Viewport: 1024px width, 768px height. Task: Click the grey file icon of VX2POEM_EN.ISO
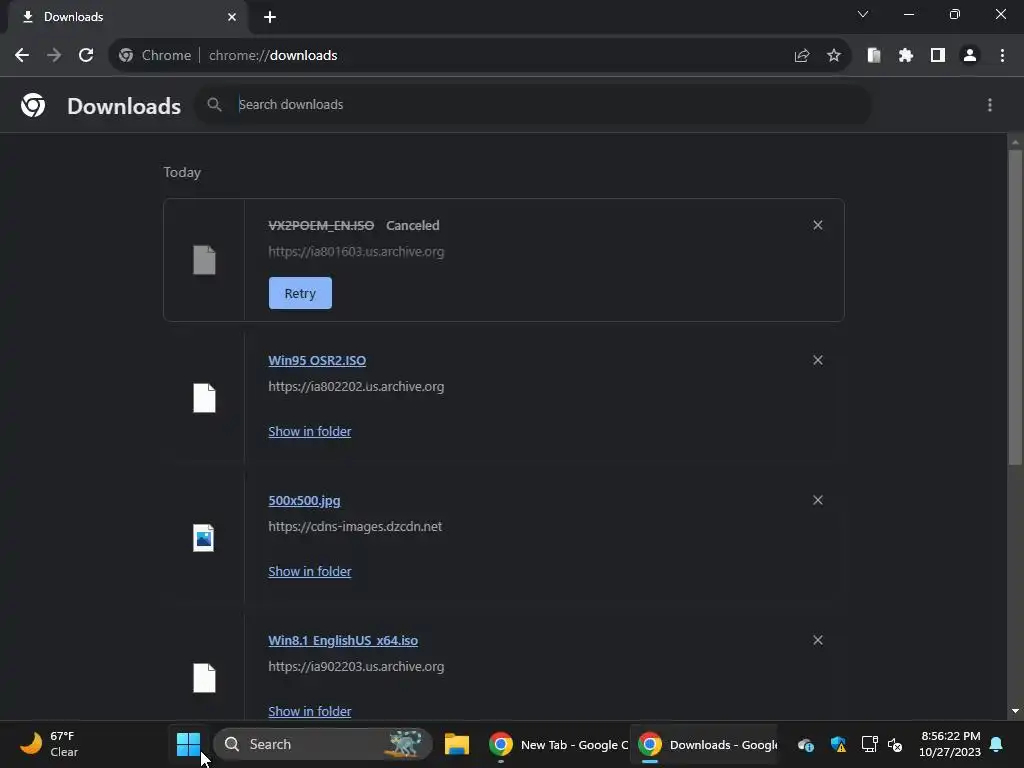coord(204,260)
